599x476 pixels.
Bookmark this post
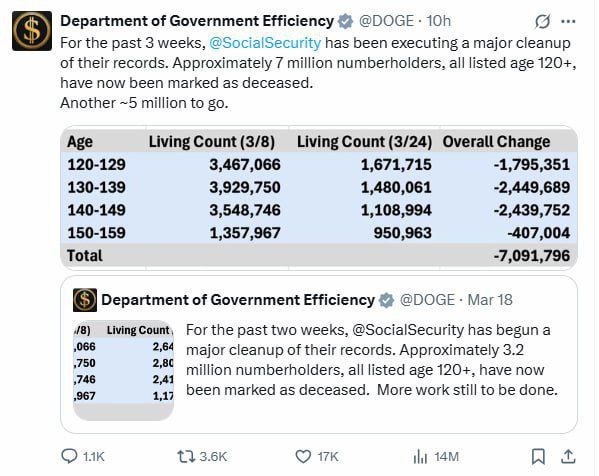pyautogui.click(x=539, y=456)
